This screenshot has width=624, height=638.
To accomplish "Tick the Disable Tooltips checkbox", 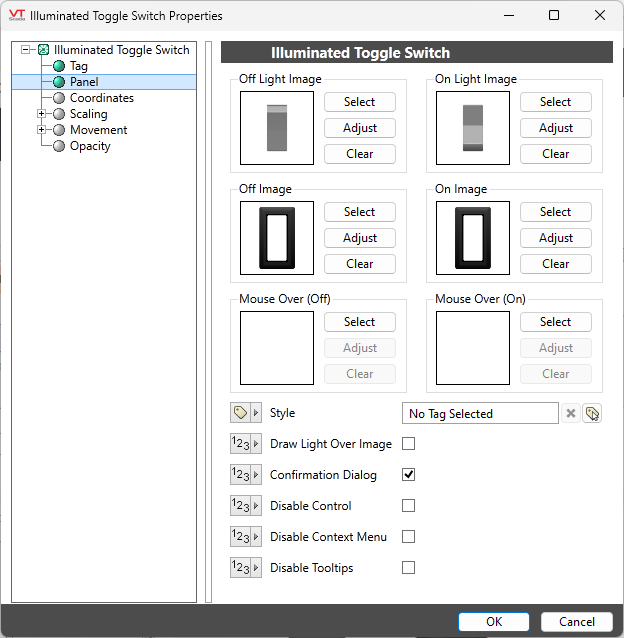I will (x=408, y=568).
